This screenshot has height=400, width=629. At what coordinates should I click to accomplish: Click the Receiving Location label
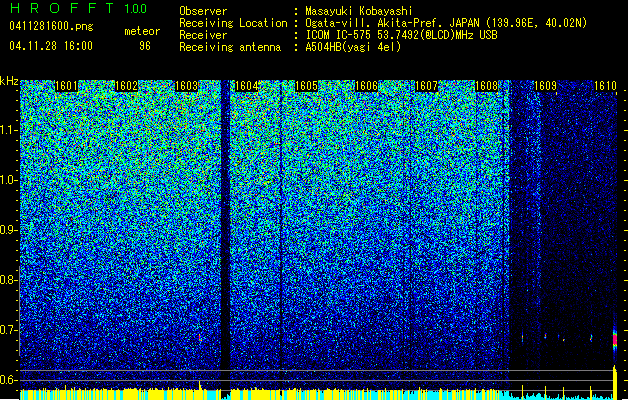(x=233, y=23)
